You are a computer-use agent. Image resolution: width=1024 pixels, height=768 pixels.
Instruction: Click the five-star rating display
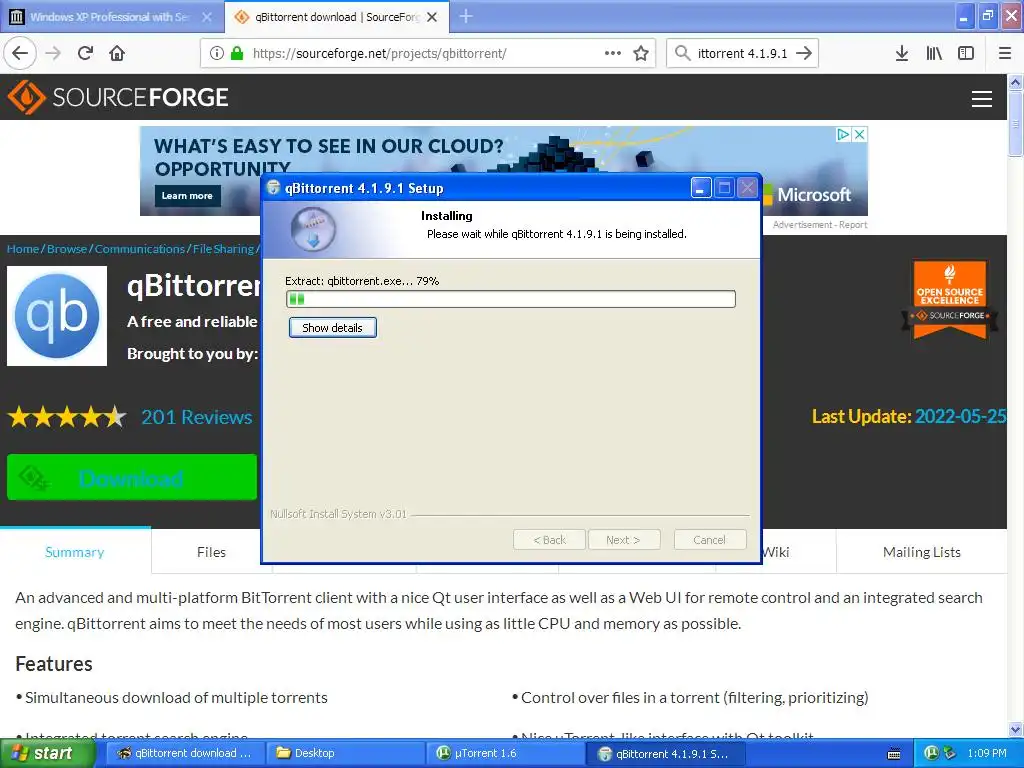(67, 416)
